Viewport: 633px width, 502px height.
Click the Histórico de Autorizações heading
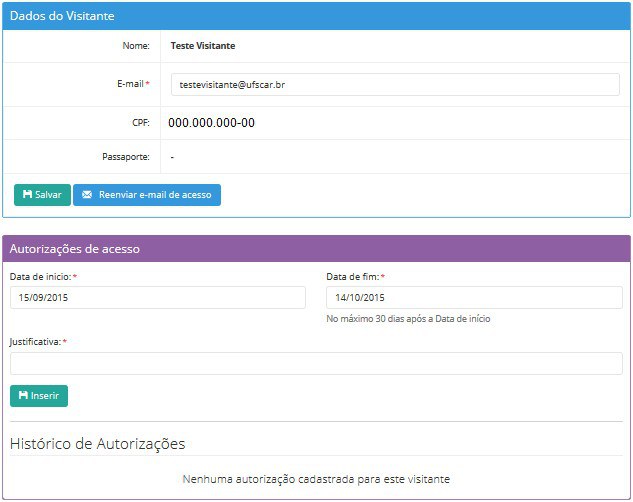click(97, 444)
